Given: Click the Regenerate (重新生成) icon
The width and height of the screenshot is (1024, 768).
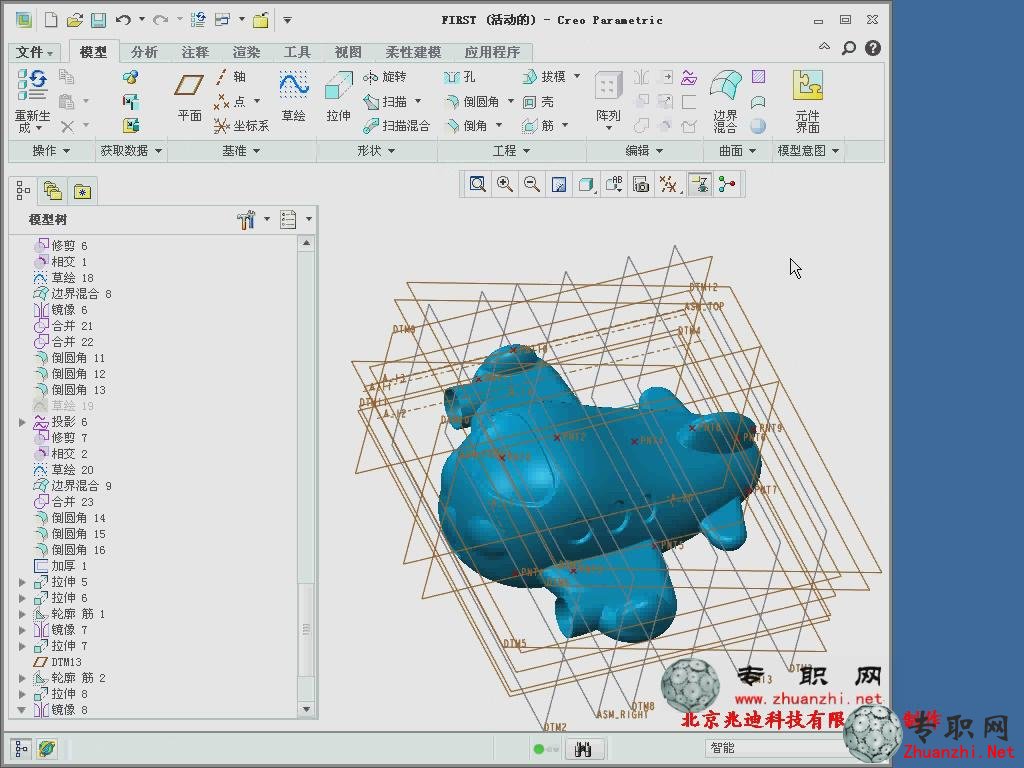Looking at the screenshot, I should click(x=31, y=85).
